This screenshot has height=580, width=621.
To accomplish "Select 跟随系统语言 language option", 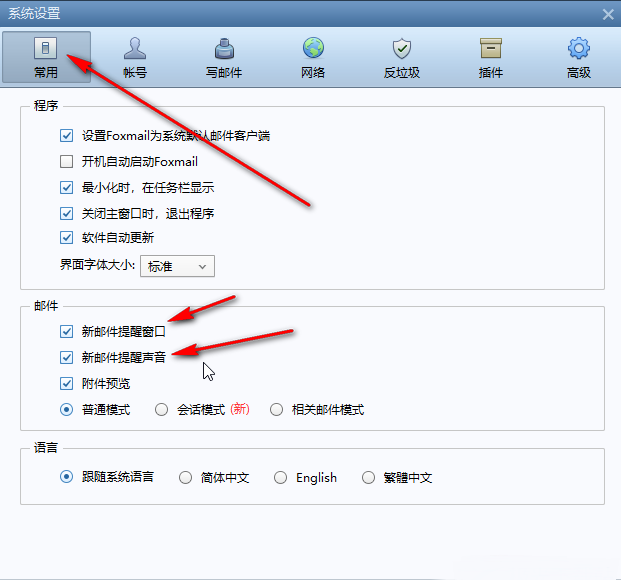I will click(x=67, y=477).
